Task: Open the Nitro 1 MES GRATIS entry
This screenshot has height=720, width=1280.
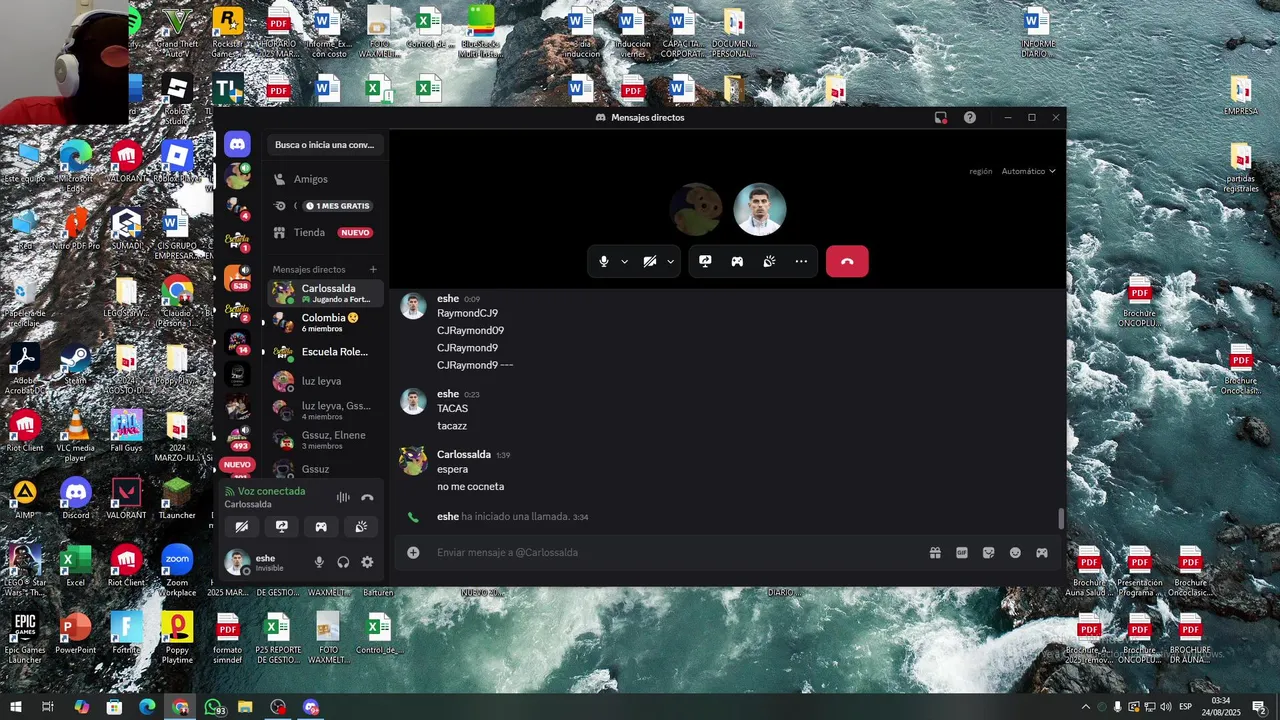Action: point(326,205)
